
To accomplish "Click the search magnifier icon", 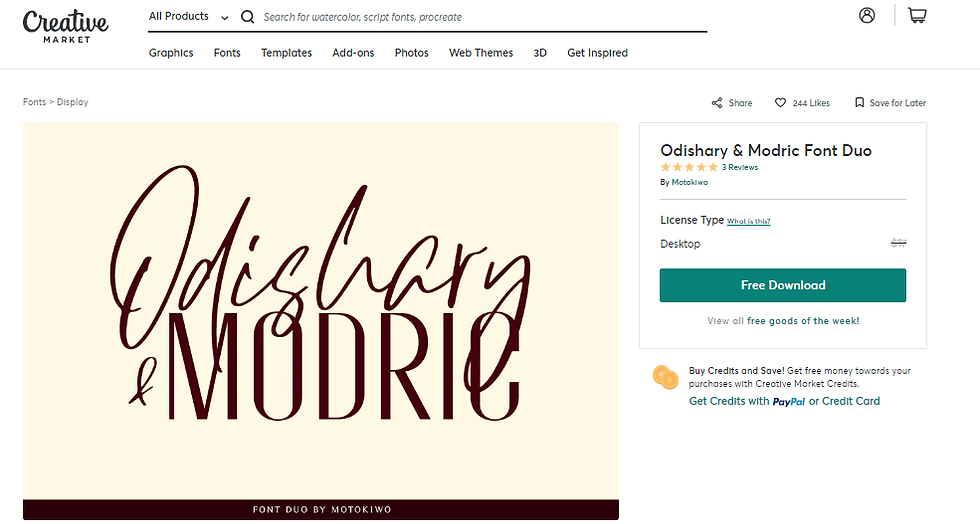I will tap(248, 17).
